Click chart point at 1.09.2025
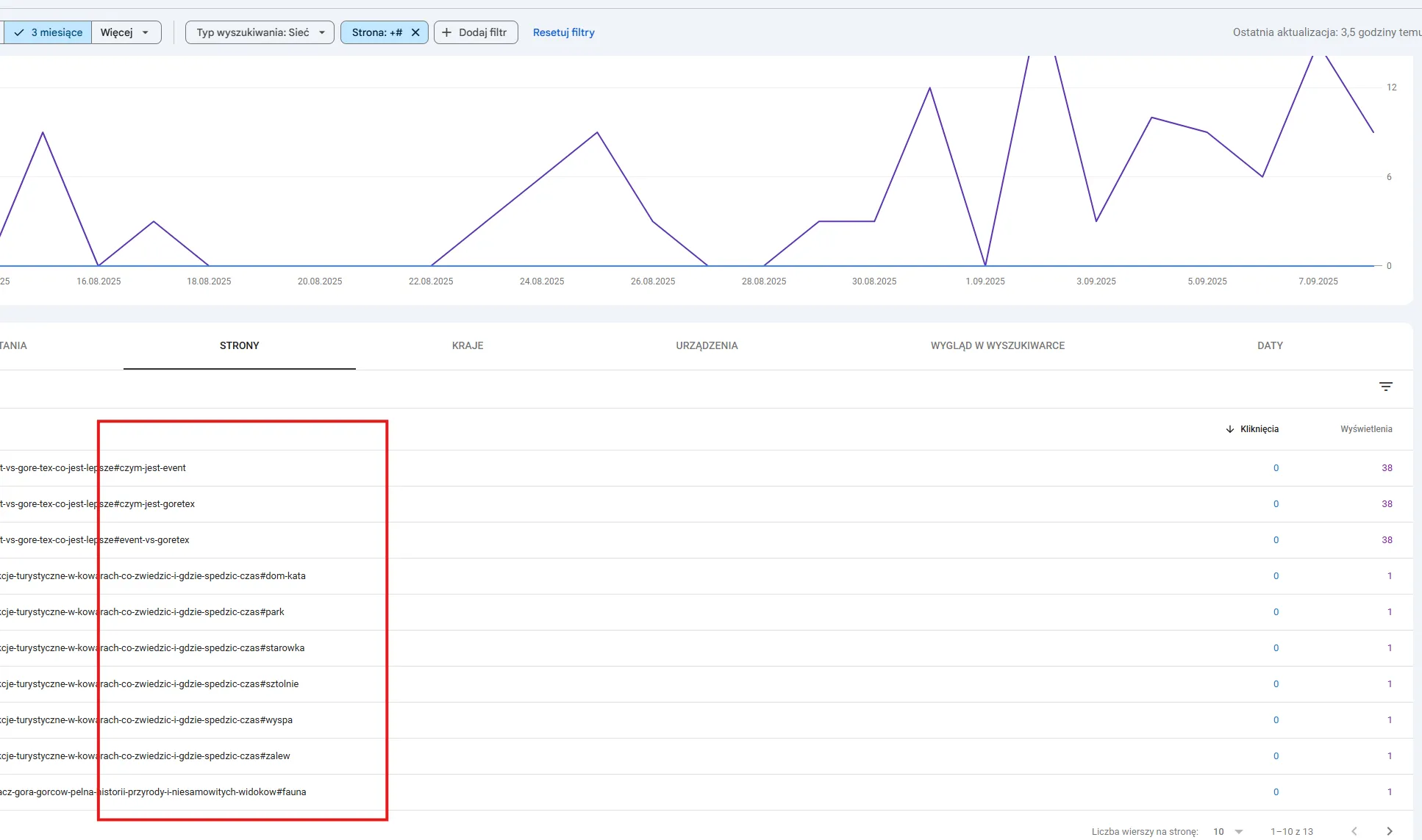The height and width of the screenshot is (840, 1422). click(x=985, y=265)
